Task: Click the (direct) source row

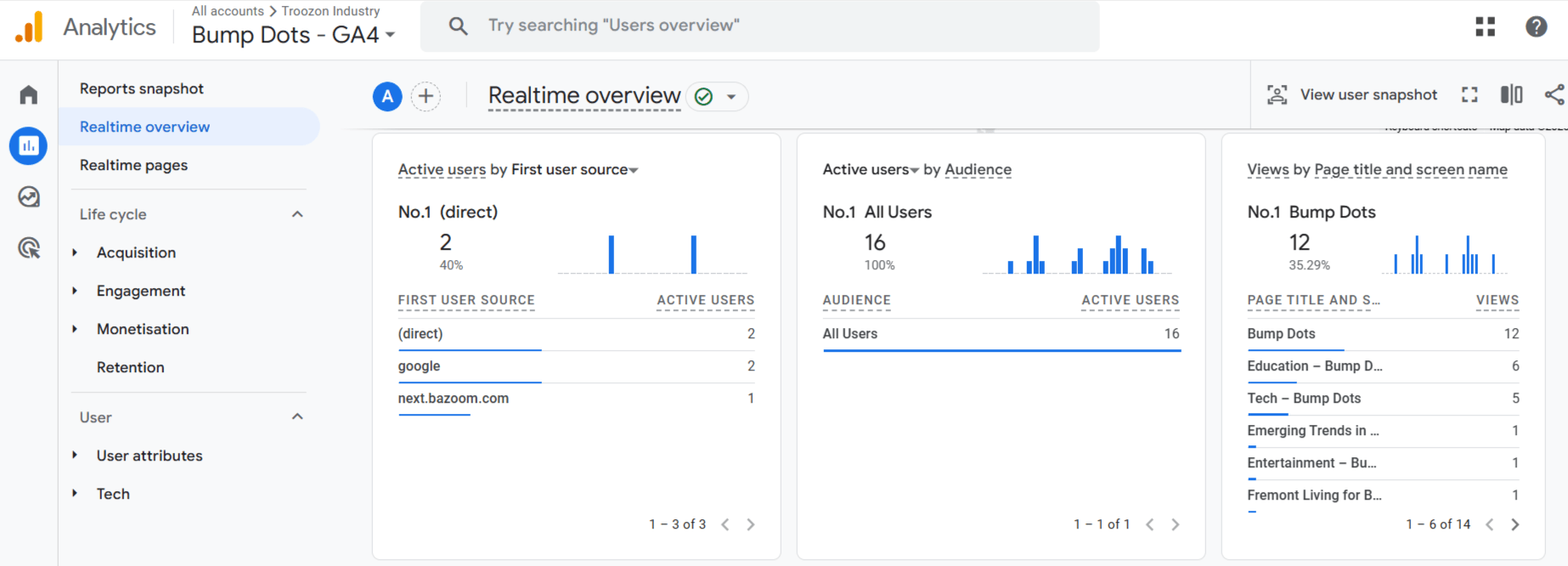Action: [x=577, y=334]
